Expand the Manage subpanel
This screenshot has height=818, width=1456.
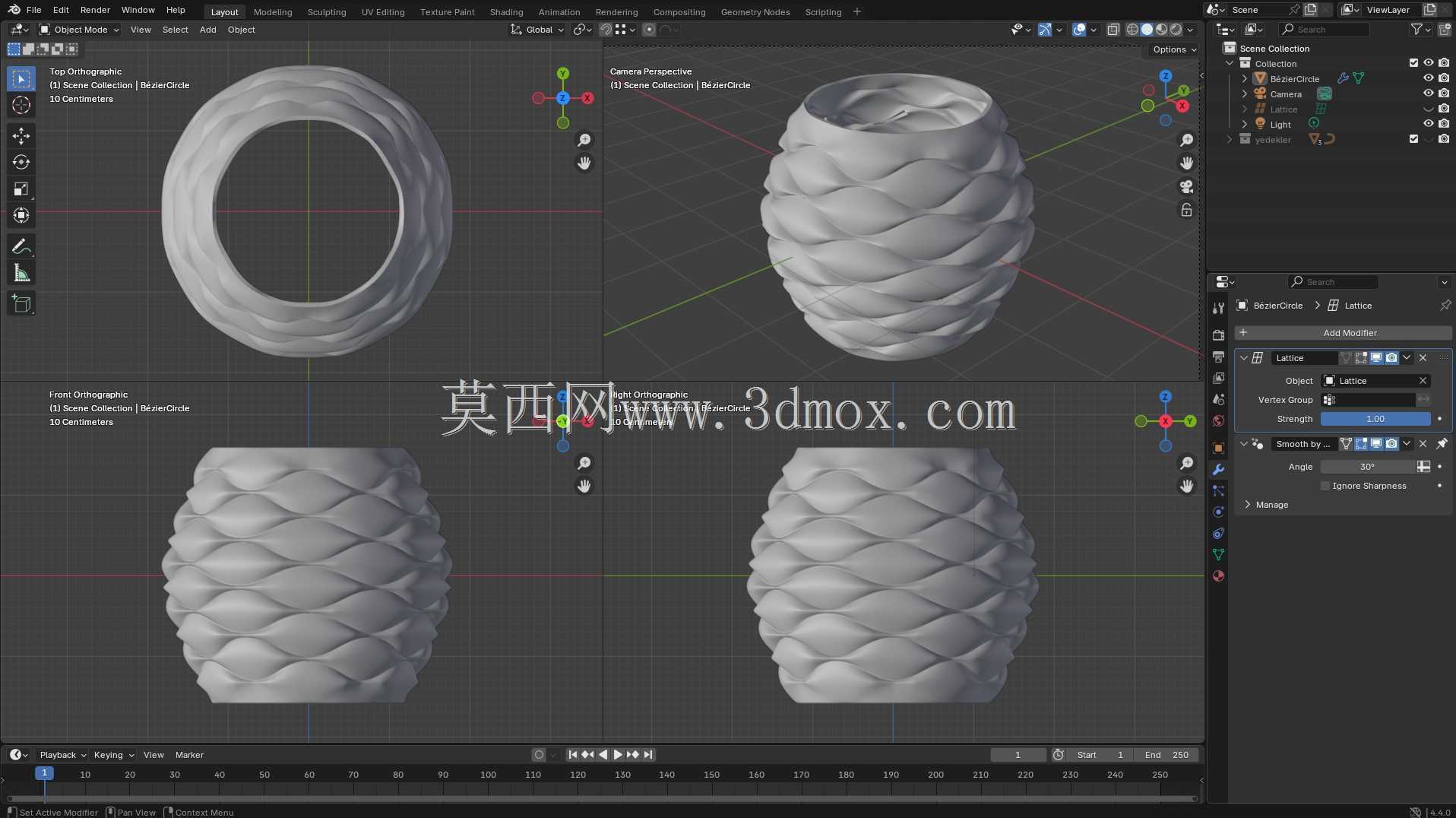click(1247, 505)
